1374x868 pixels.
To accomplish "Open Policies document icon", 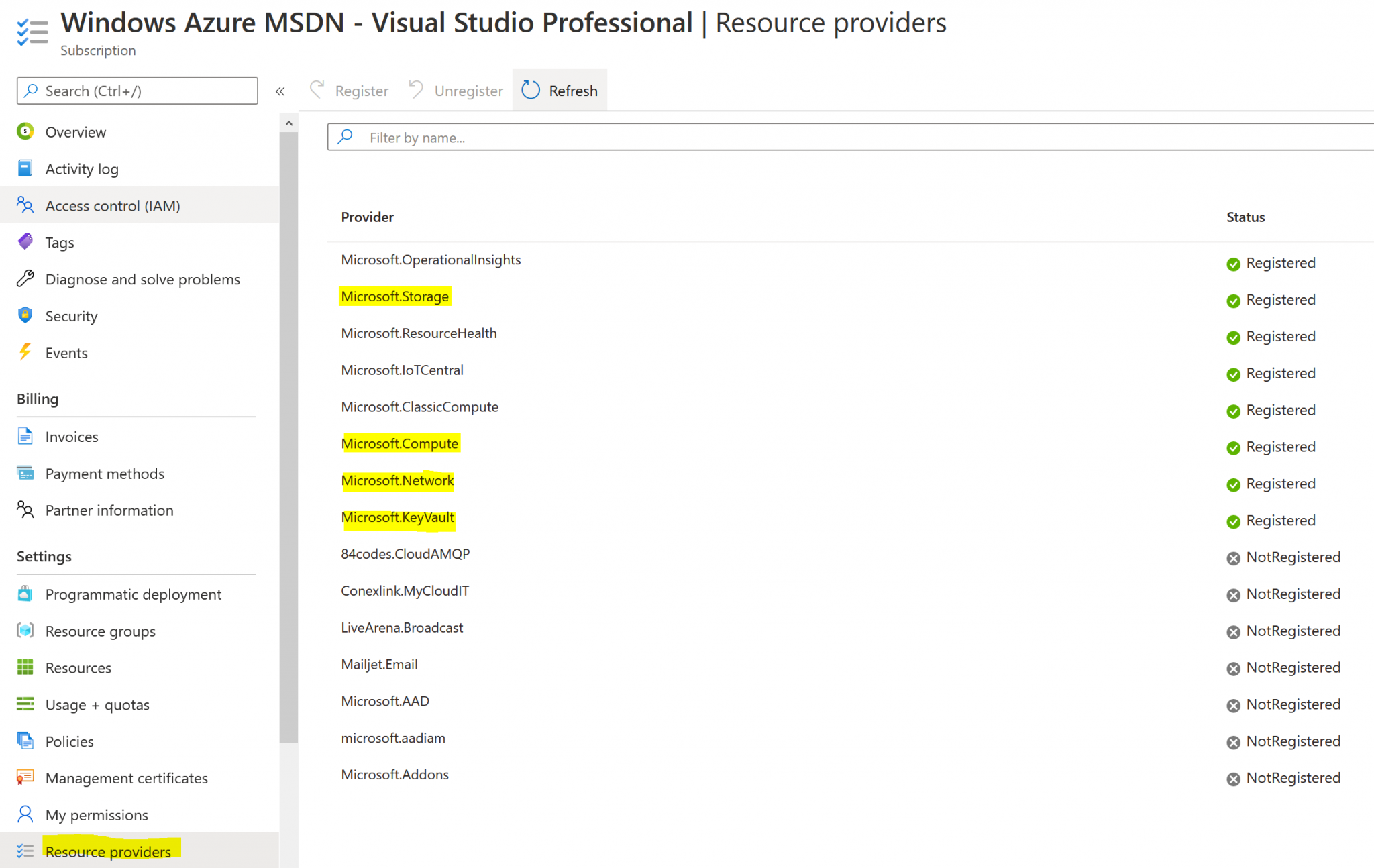I will 25,741.
